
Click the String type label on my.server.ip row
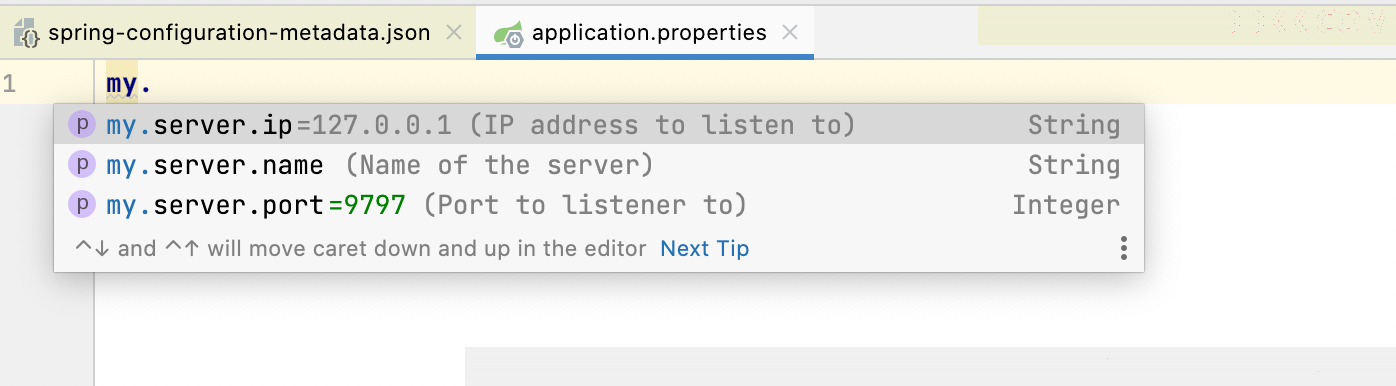coord(1073,125)
